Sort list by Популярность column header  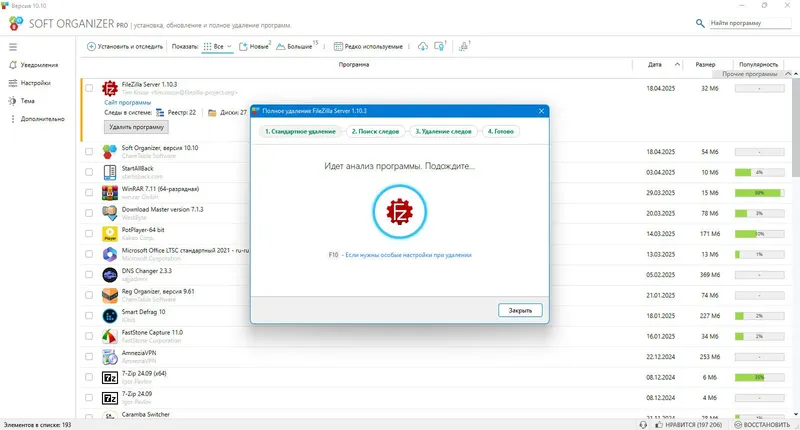tap(758, 65)
